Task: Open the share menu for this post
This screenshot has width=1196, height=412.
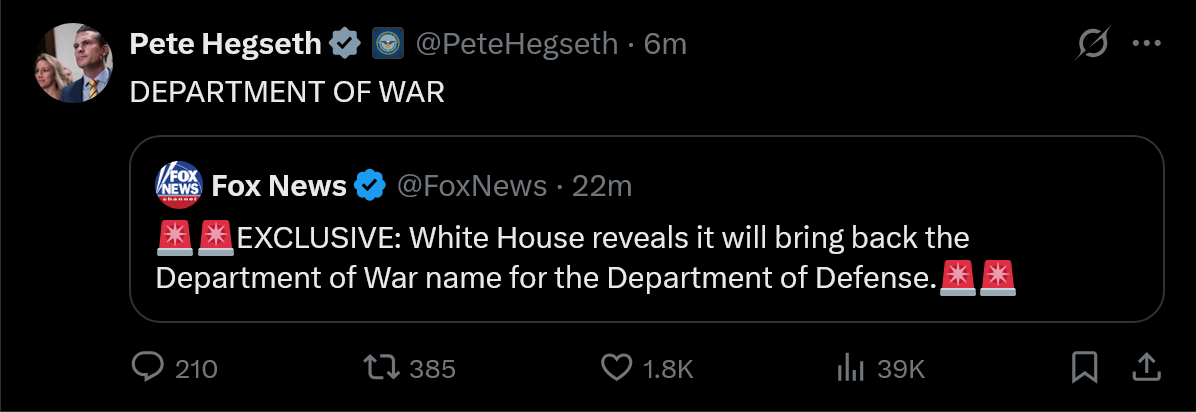Action: tap(1145, 368)
